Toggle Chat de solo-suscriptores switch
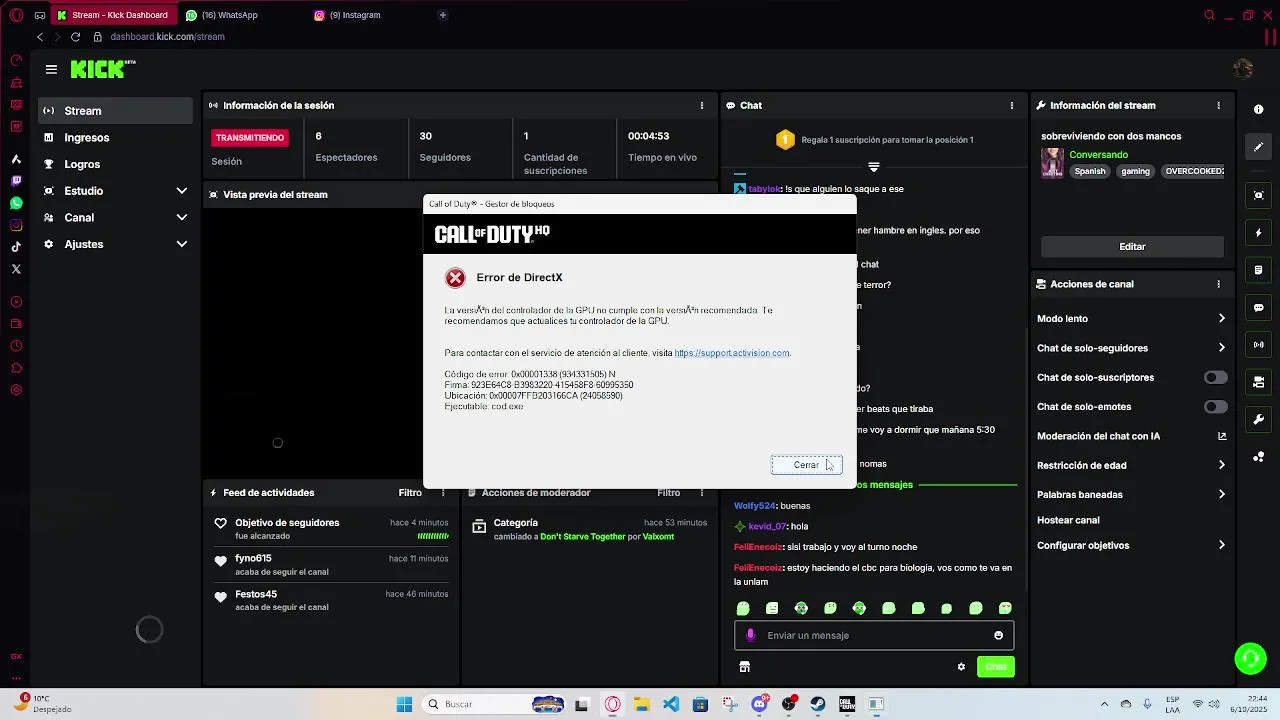 pos(1216,378)
